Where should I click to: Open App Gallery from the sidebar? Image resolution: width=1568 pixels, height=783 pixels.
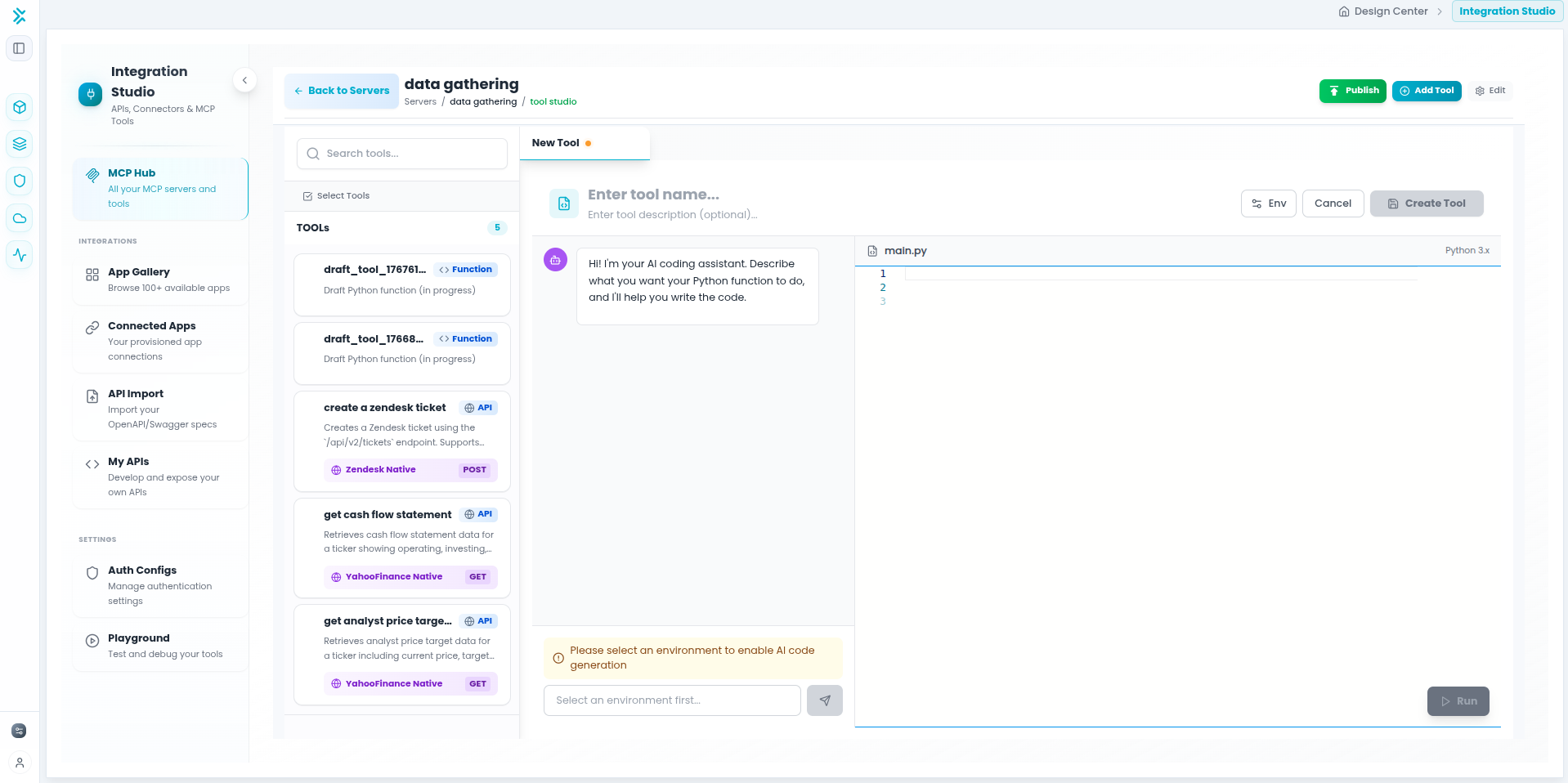pos(160,280)
